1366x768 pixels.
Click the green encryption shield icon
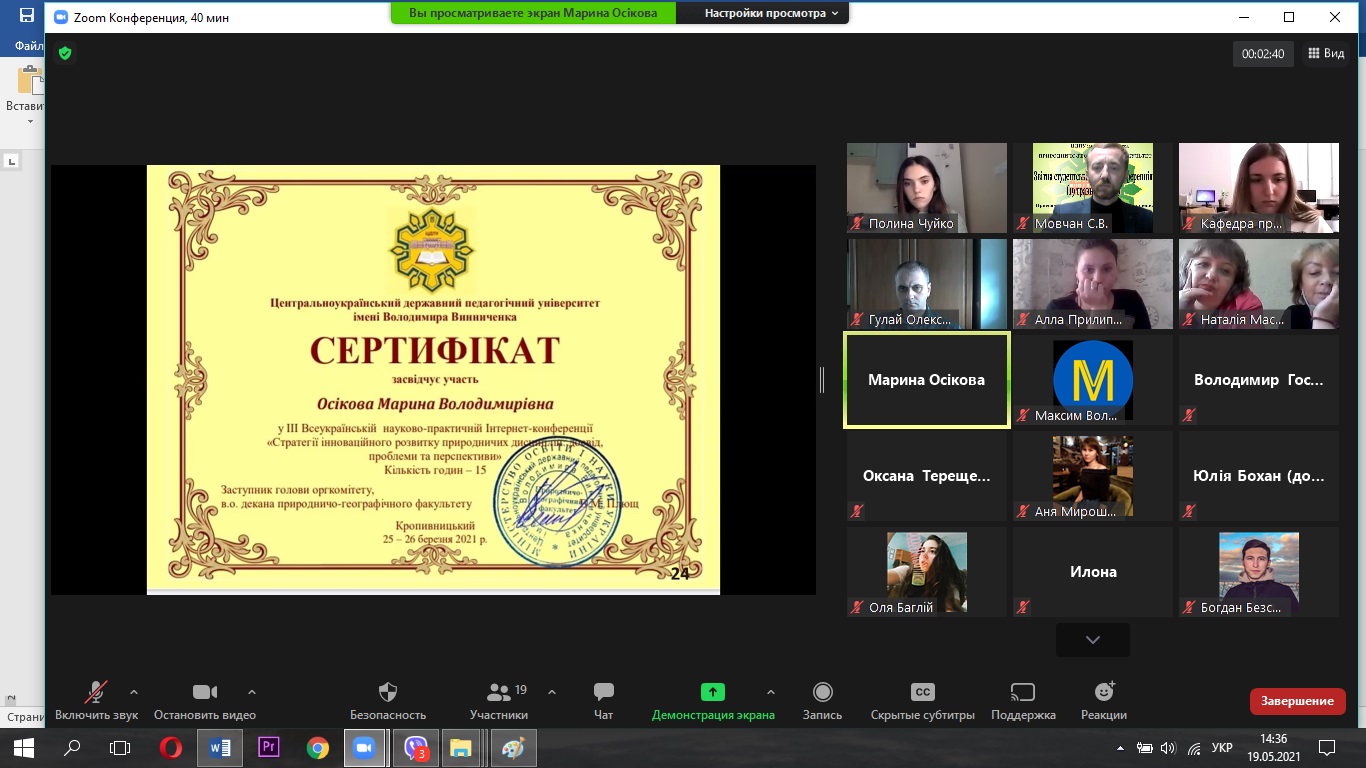coord(65,53)
